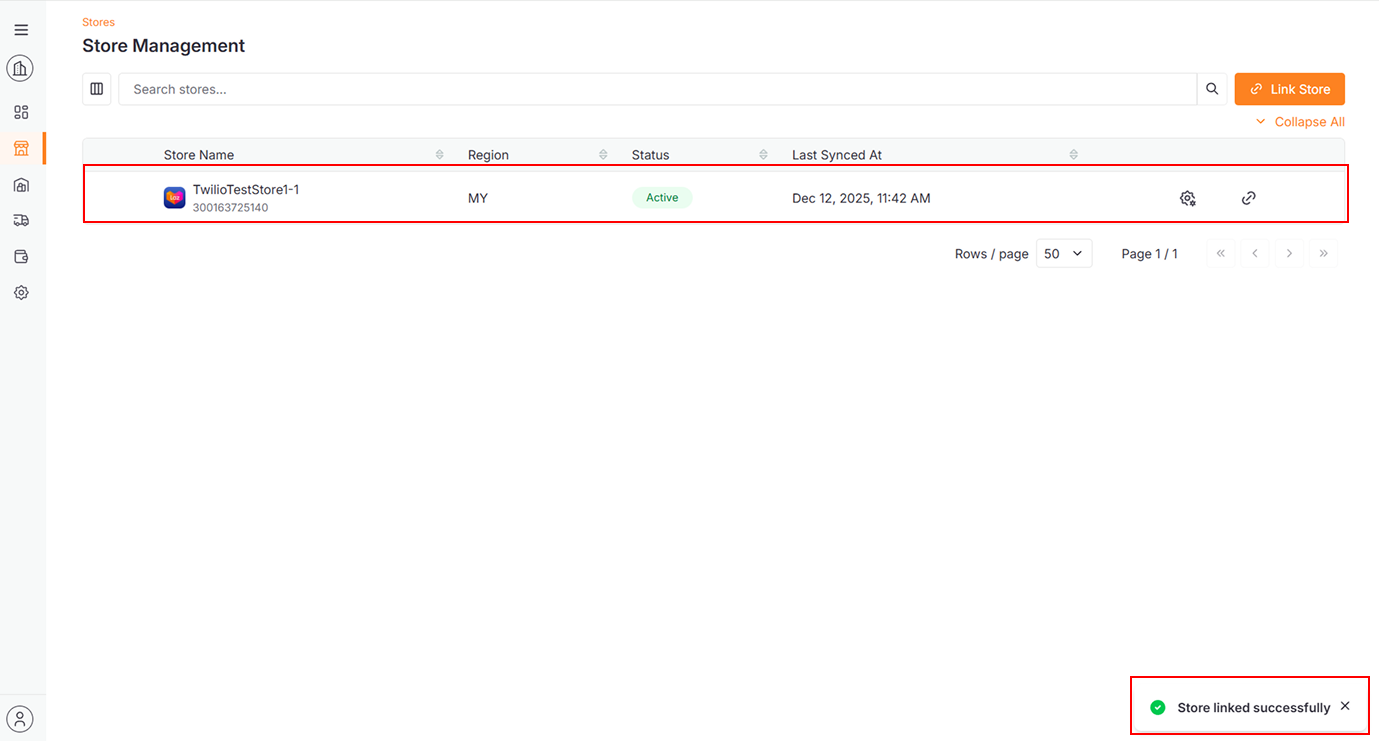Image resolution: width=1379 pixels, height=741 pixels.
Task: Collapse All store rows
Action: point(1300,122)
